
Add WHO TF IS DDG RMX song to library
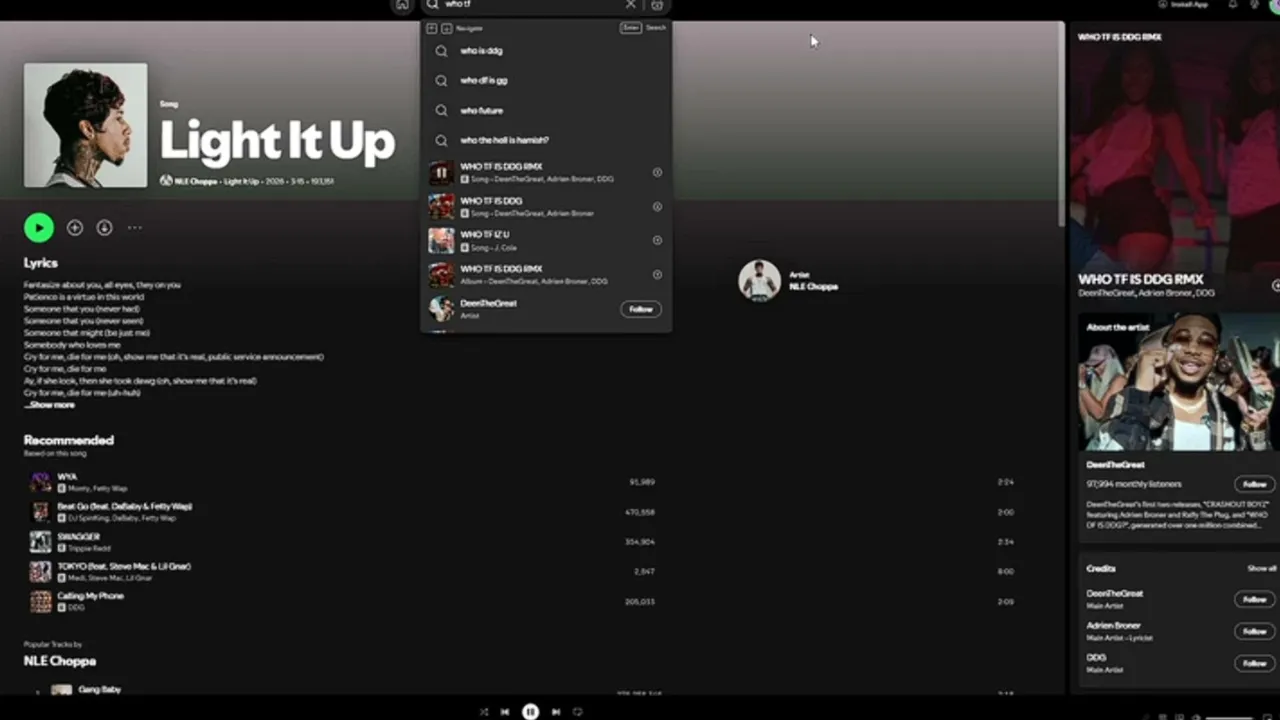coord(657,173)
